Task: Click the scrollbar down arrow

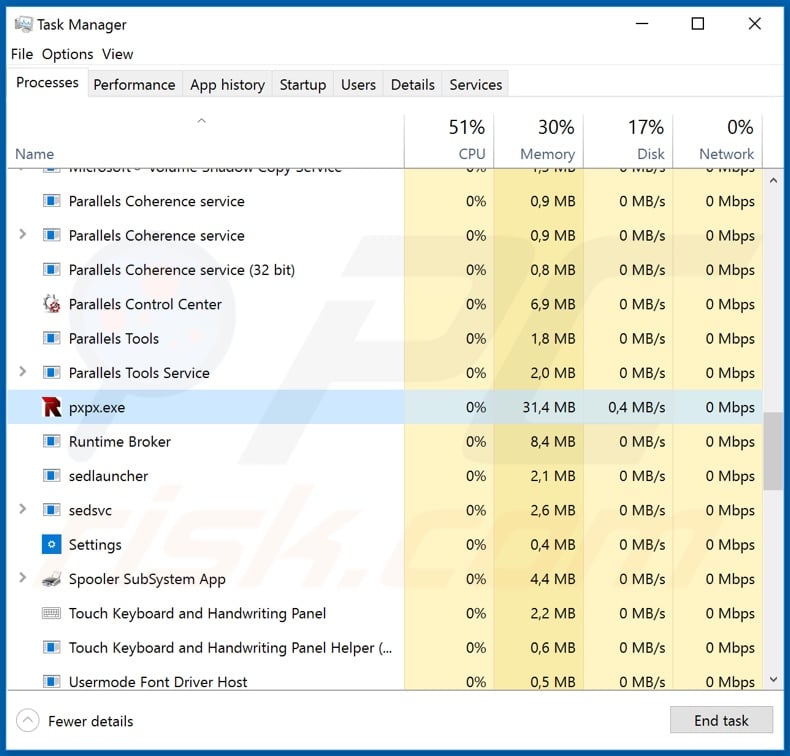Action: (x=773, y=679)
